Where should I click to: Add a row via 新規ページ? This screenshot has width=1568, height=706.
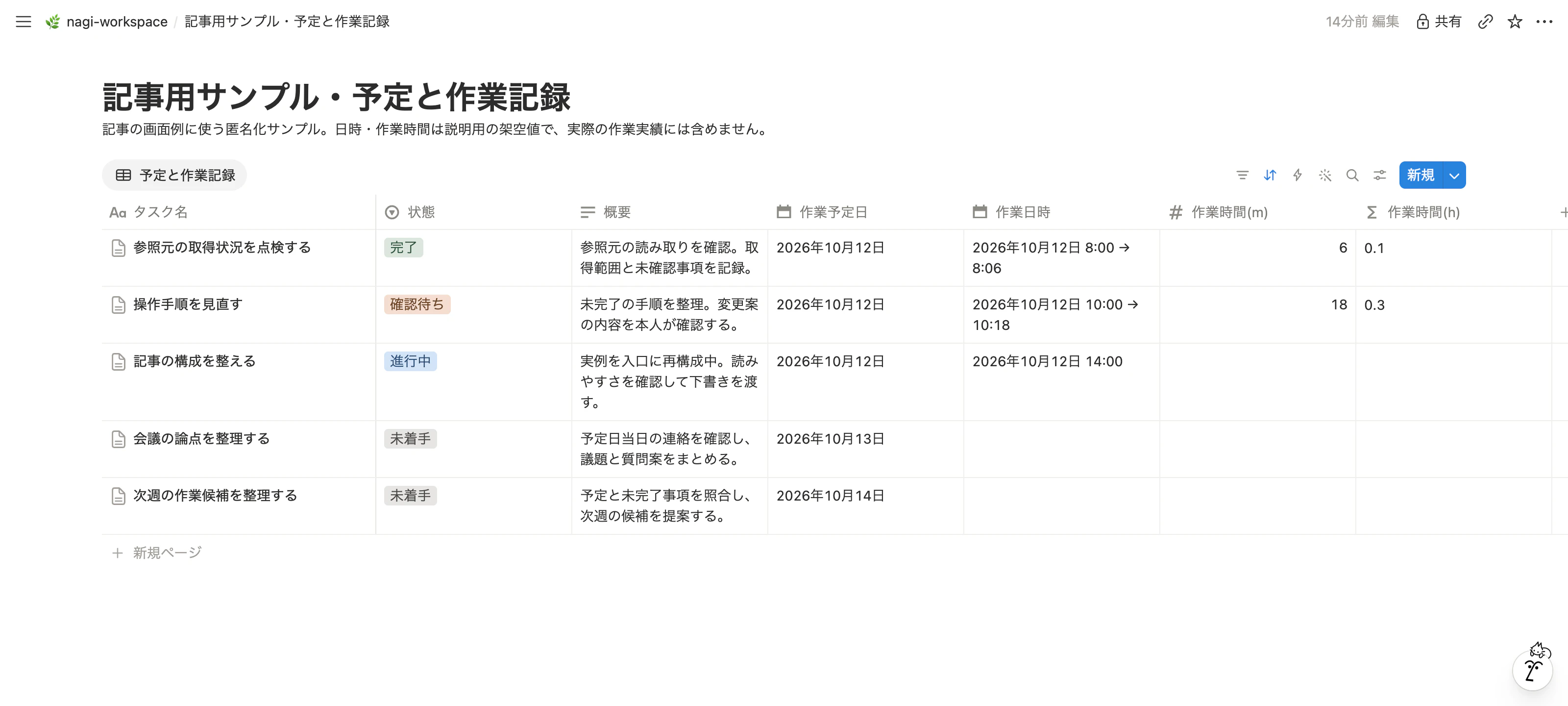(156, 553)
